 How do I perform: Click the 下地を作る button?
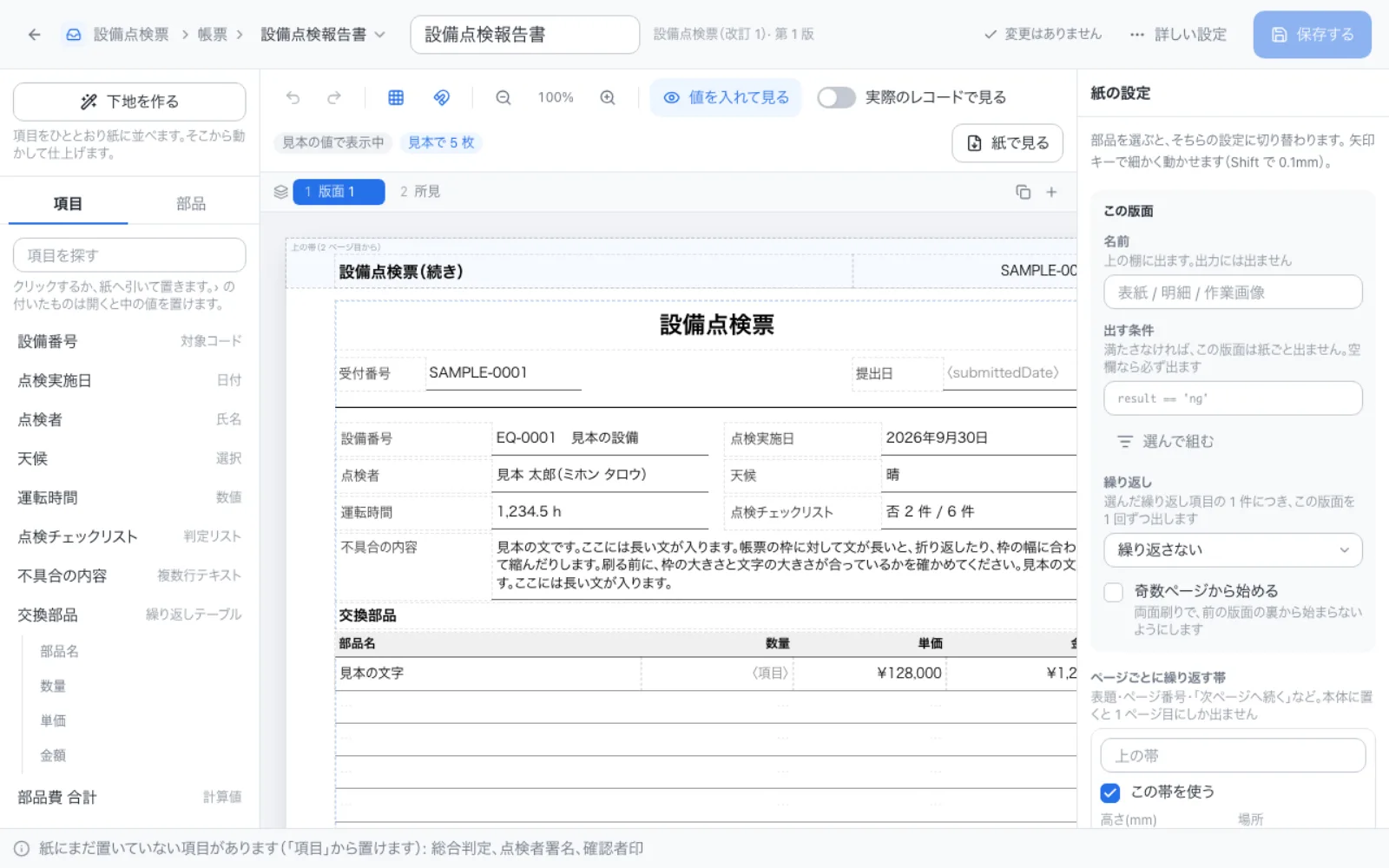(x=129, y=102)
